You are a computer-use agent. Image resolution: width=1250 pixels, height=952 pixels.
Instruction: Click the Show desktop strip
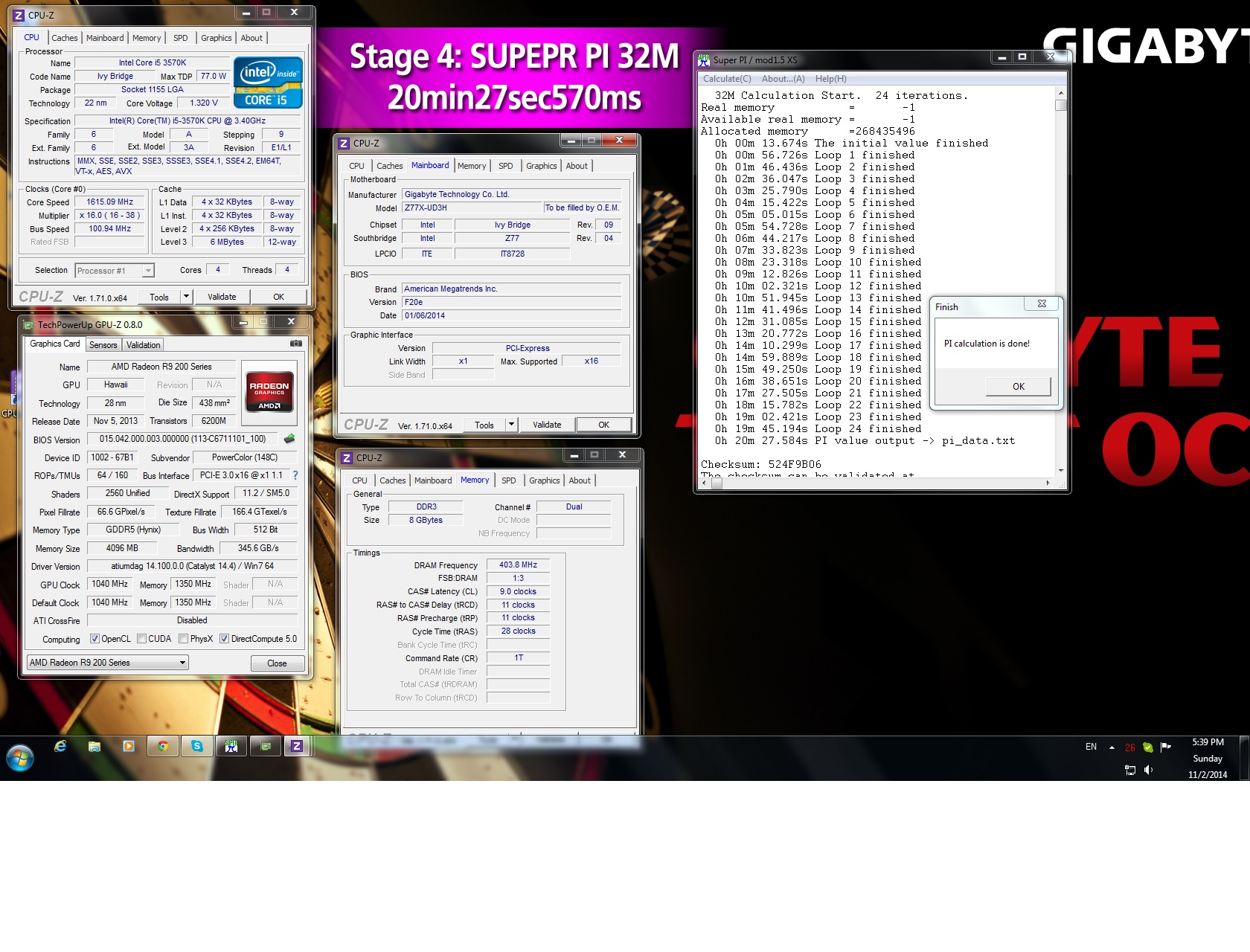[1243, 758]
